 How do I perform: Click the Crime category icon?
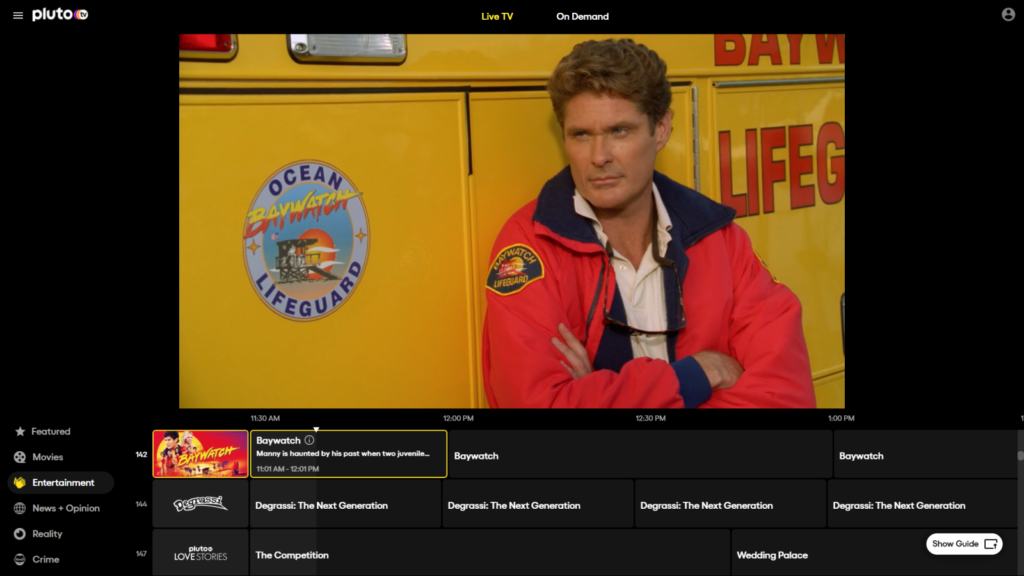click(20, 559)
